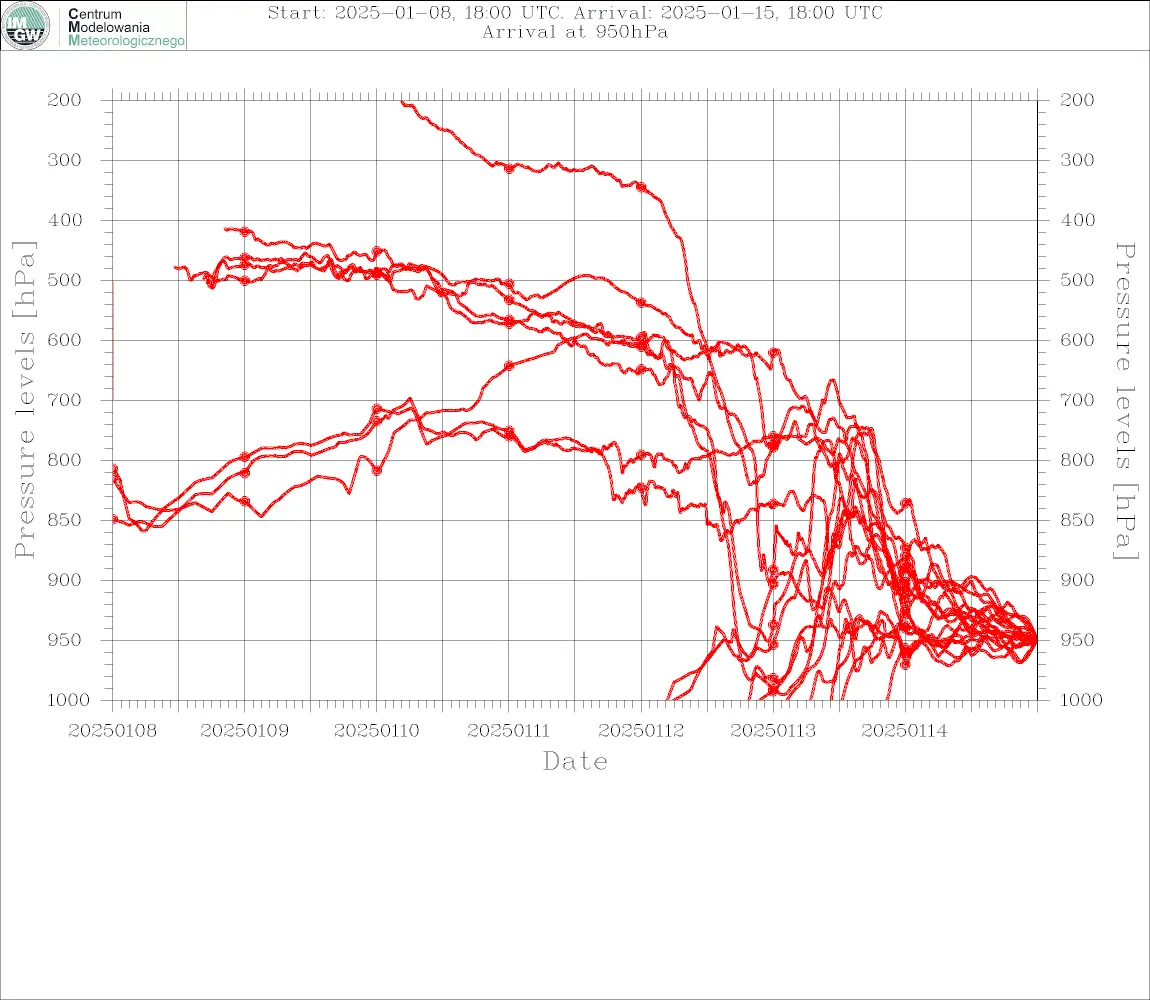Click the 20250110 date label
The image size is (1150, 1000).
pos(376,731)
